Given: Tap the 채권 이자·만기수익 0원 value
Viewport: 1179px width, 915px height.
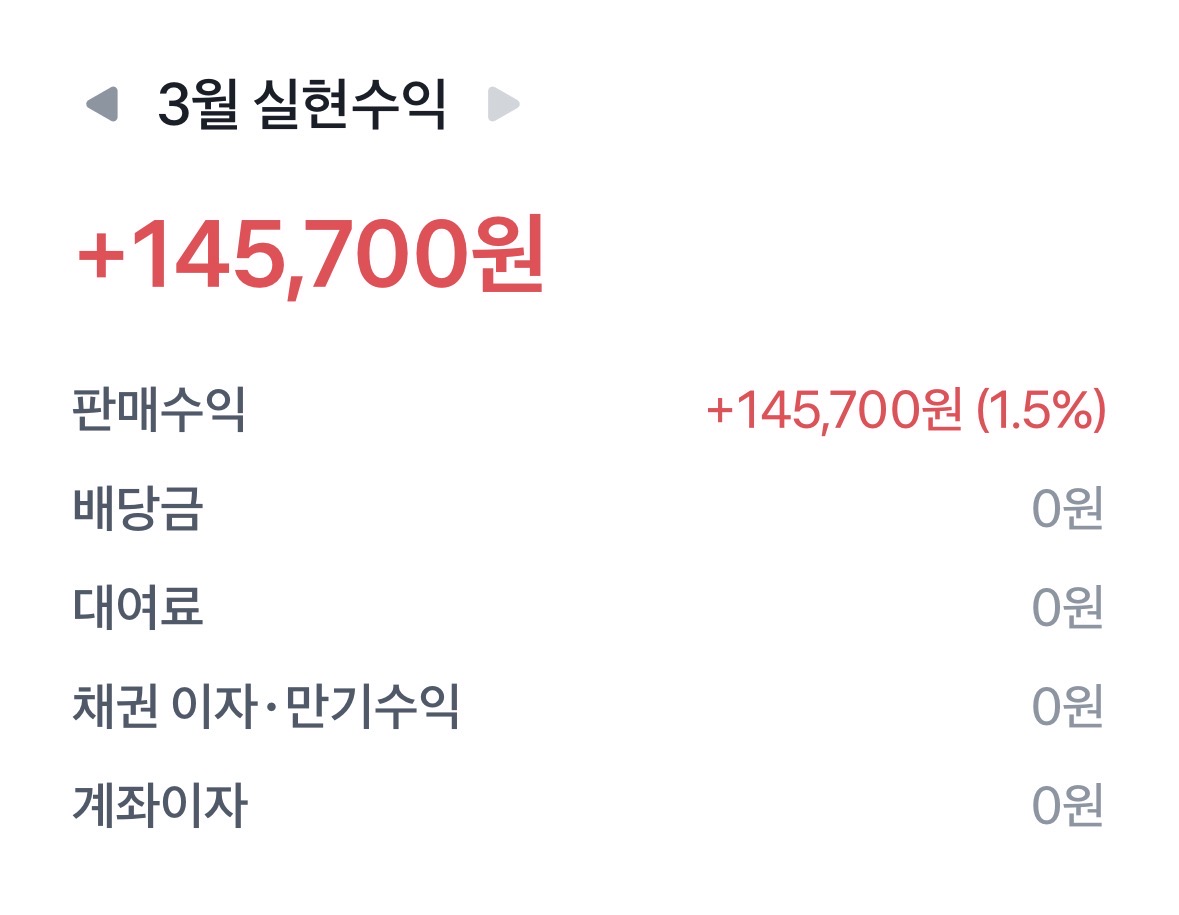Looking at the screenshot, I should 1067,706.
